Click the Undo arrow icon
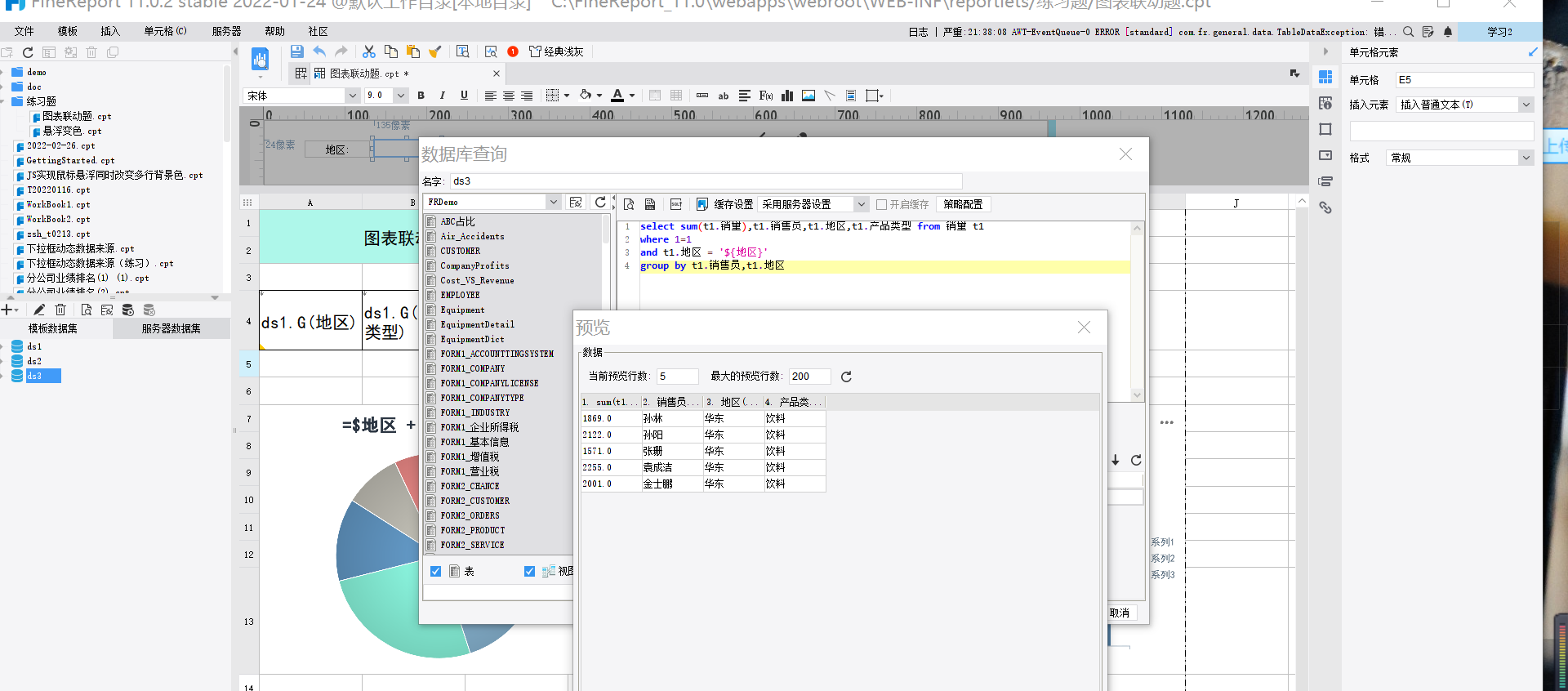This screenshot has height=691, width=1568. 319,51
